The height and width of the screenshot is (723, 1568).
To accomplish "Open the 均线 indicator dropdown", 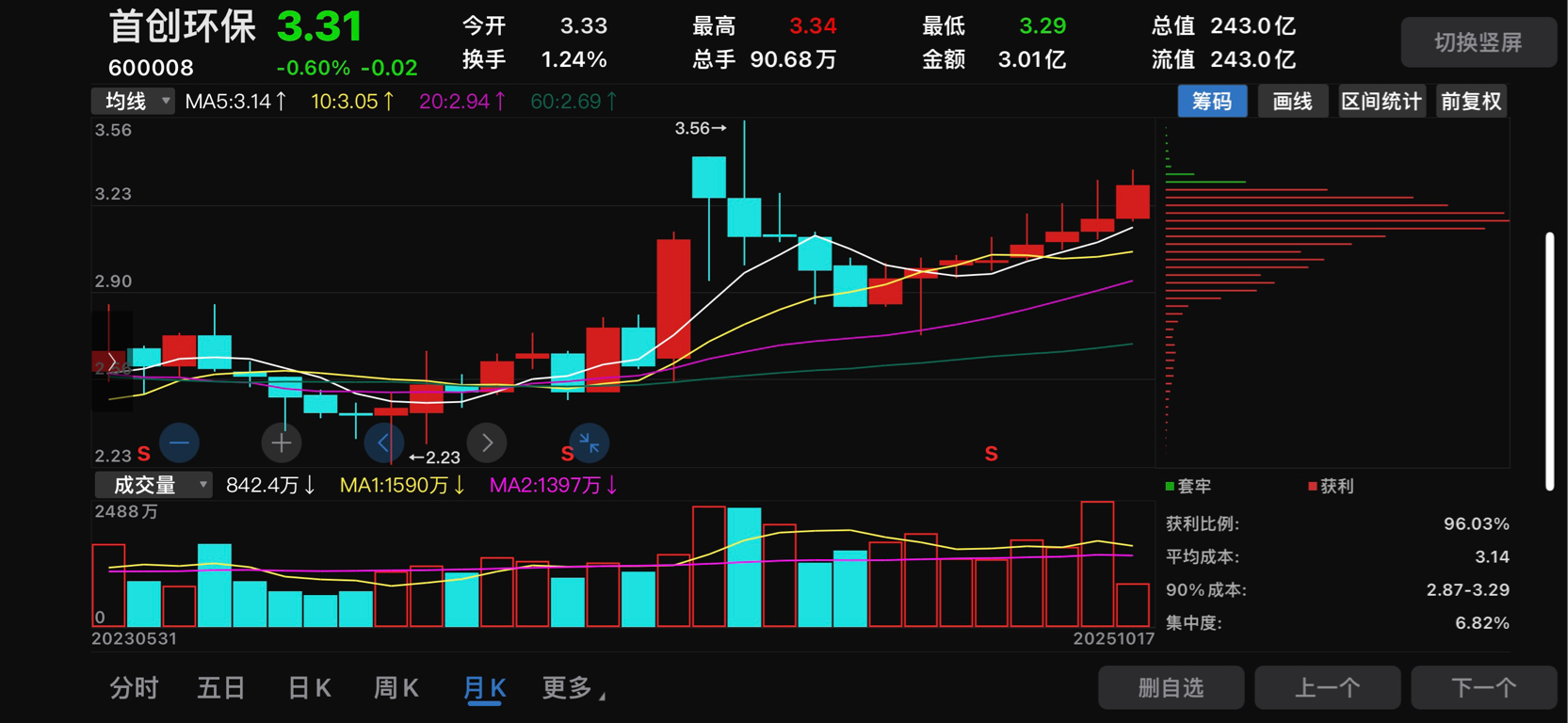I will (133, 101).
